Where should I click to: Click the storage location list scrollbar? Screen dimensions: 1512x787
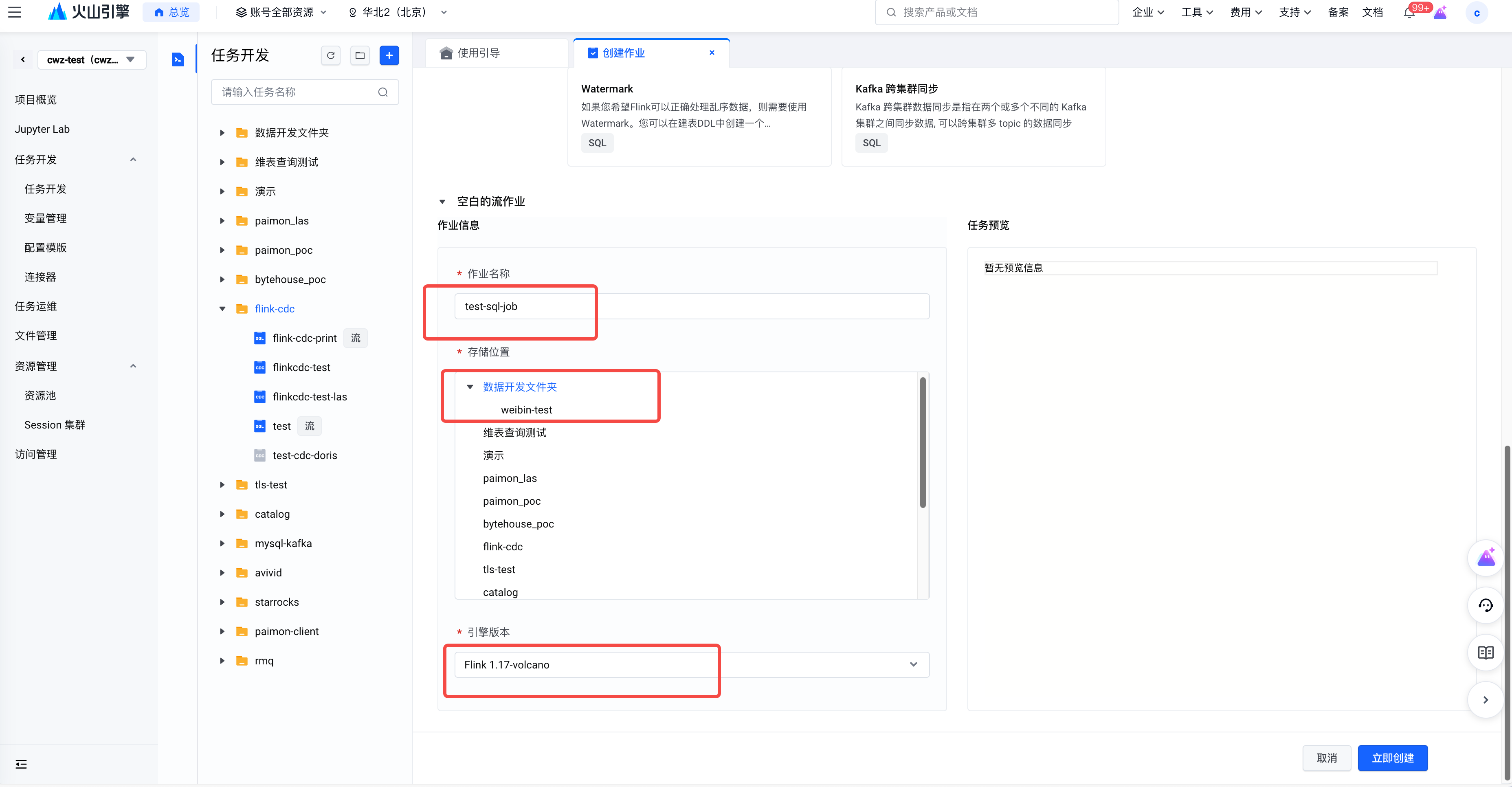(923, 443)
